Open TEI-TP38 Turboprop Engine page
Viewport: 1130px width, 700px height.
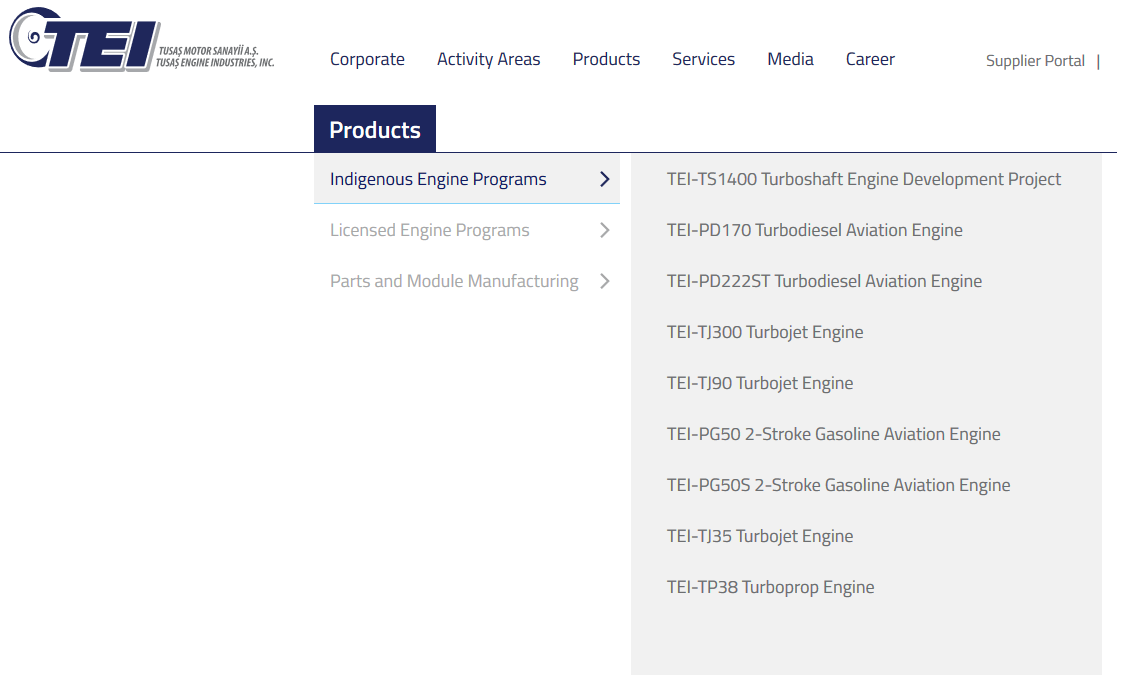click(770, 587)
